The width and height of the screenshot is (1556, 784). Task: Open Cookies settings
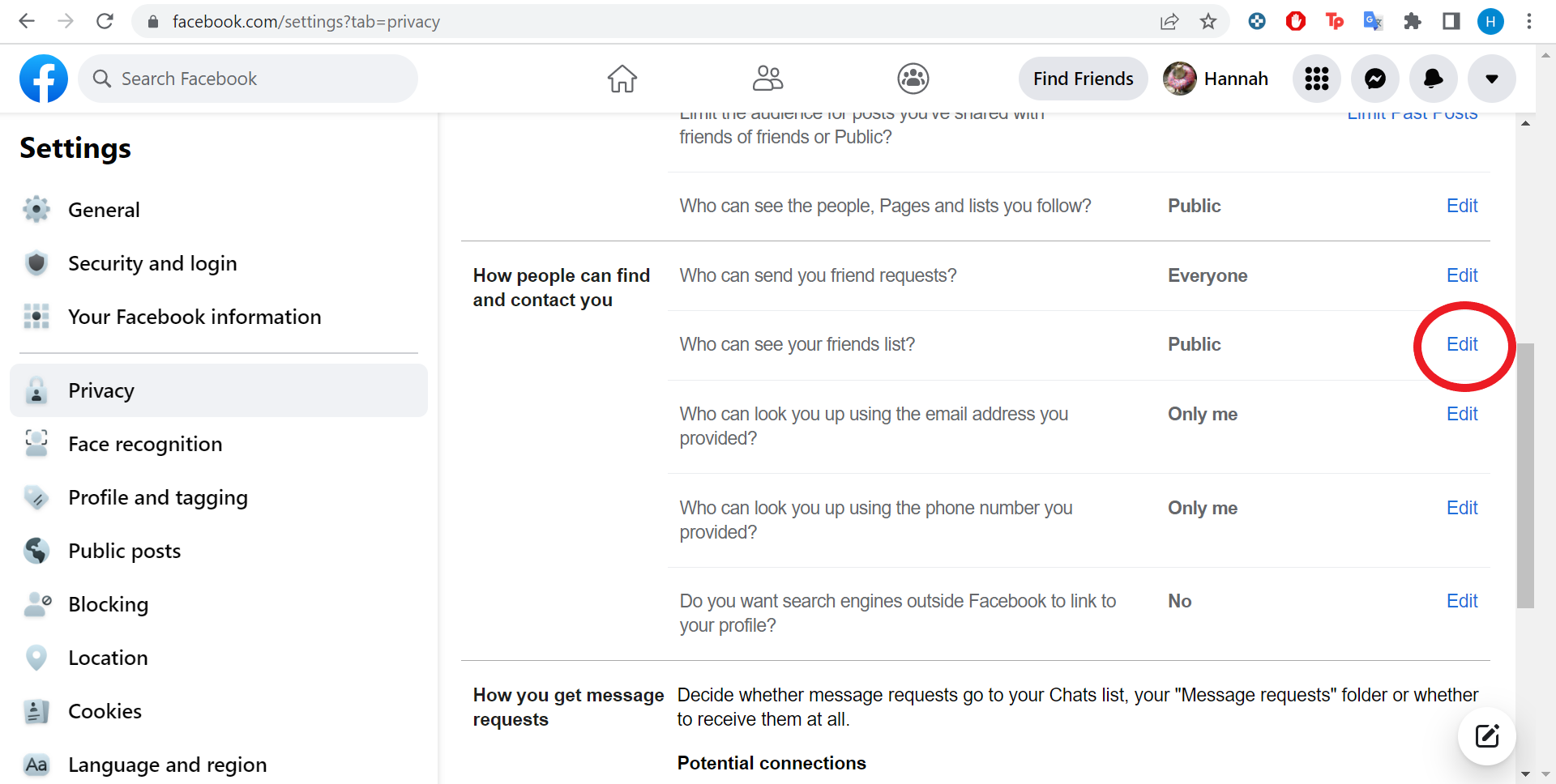(219, 711)
